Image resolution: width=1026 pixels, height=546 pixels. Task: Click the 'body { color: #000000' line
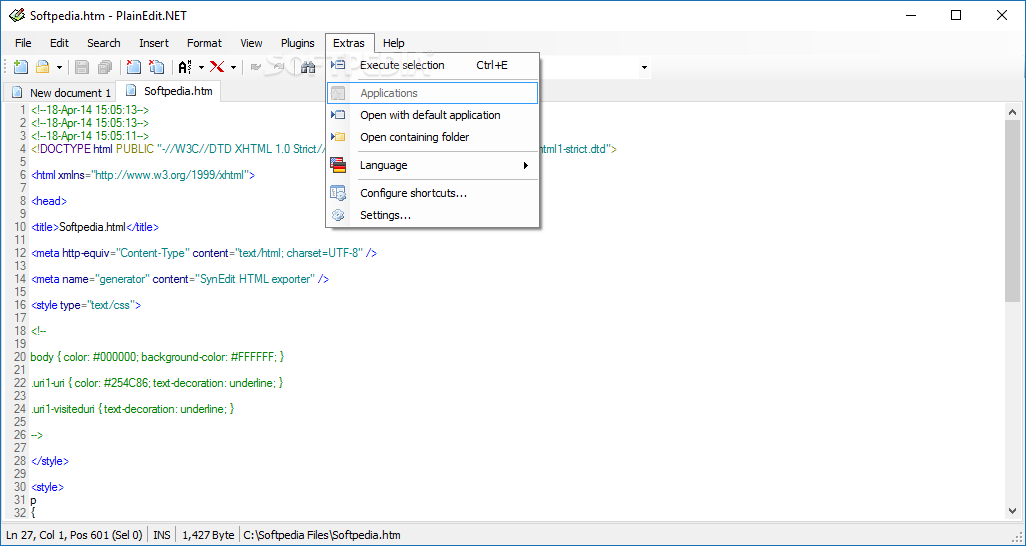pos(157,357)
